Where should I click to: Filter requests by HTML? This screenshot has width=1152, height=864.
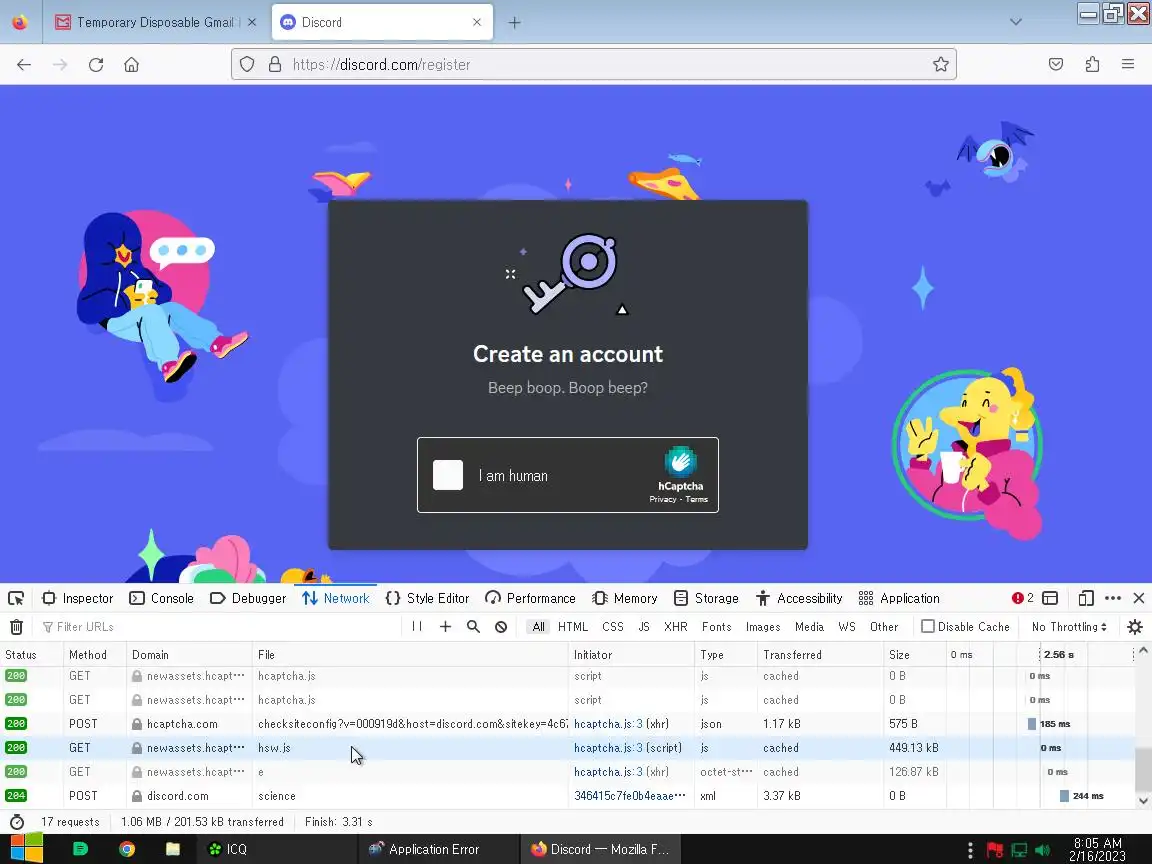(573, 627)
